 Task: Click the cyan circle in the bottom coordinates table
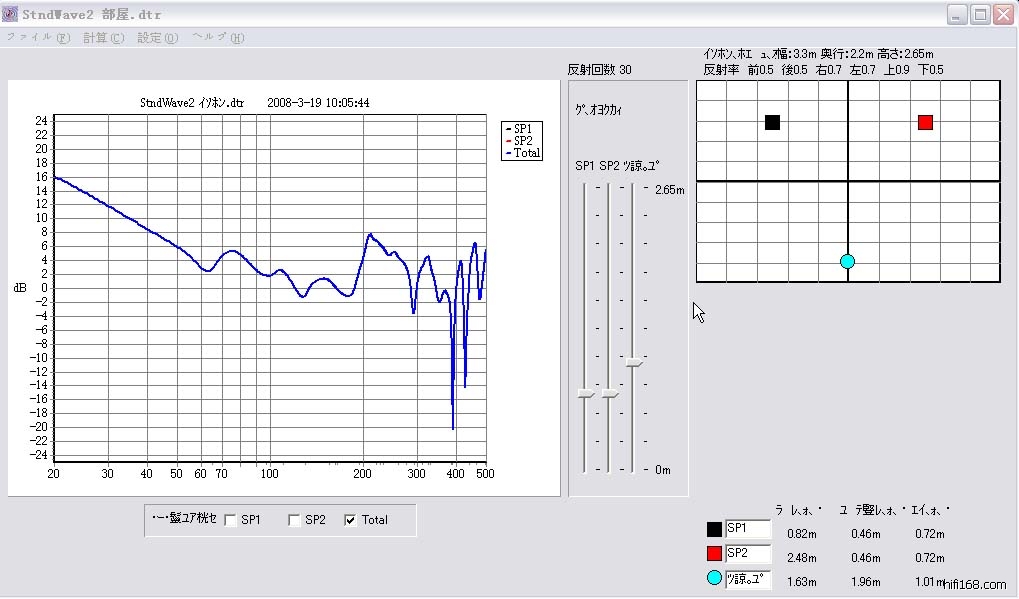(714, 578)
